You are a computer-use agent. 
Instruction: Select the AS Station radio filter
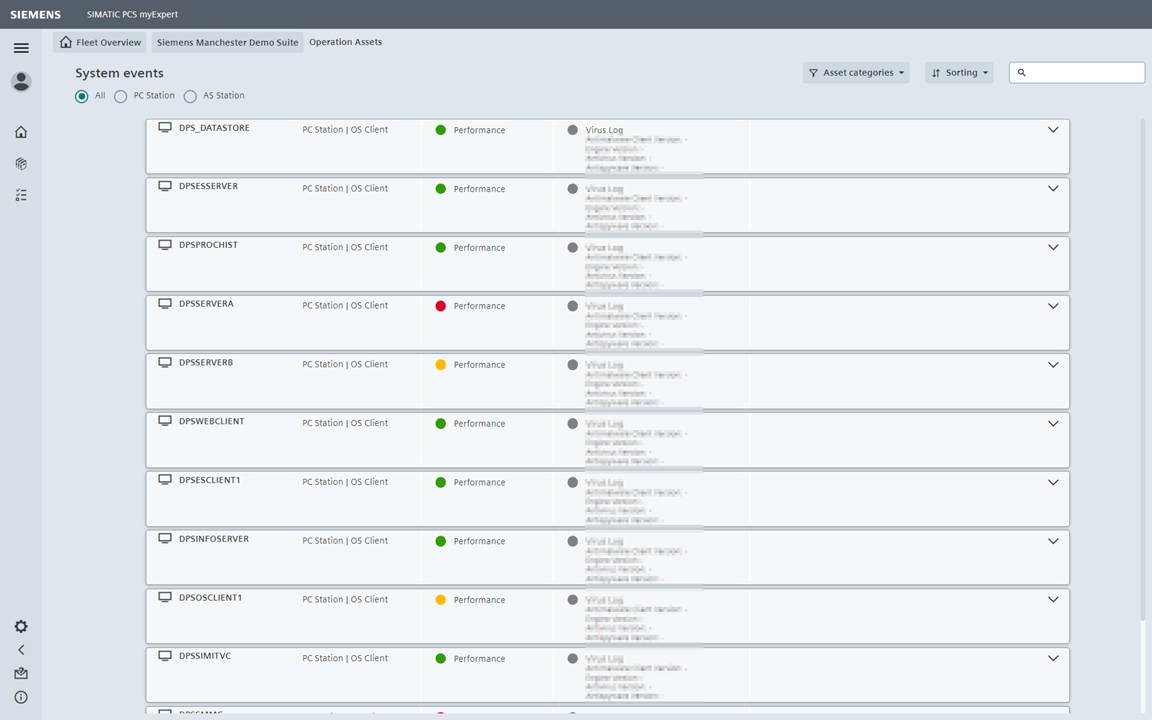pos(190,96)
